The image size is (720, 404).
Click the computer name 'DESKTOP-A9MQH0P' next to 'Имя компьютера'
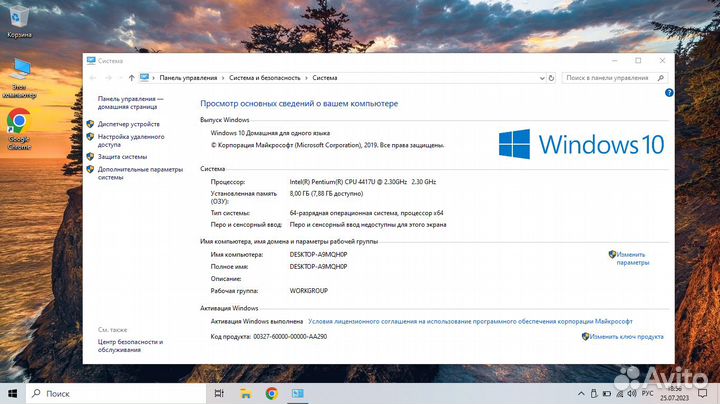tap(318, 254)
